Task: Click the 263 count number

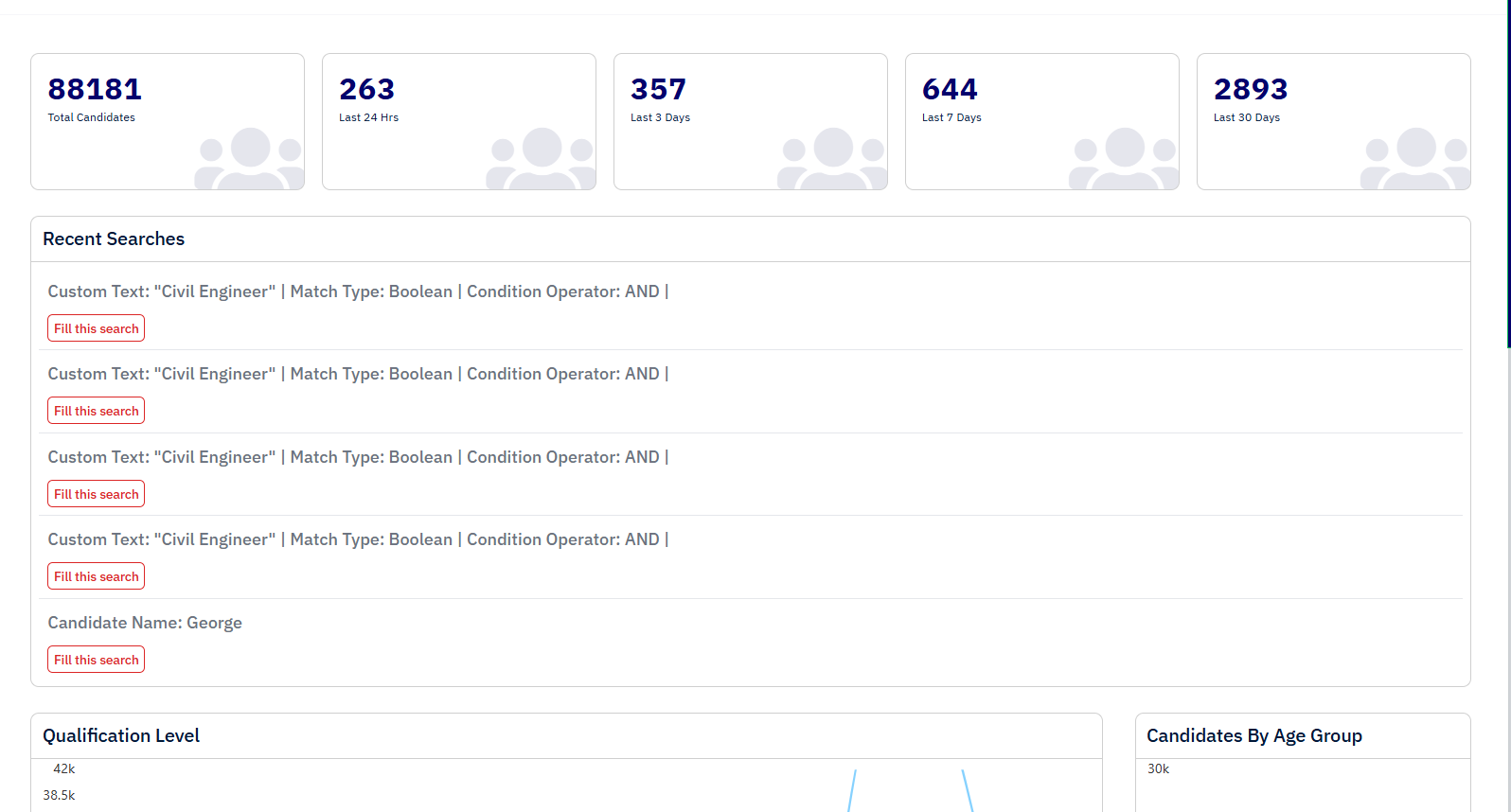Action: pos(366,89)
